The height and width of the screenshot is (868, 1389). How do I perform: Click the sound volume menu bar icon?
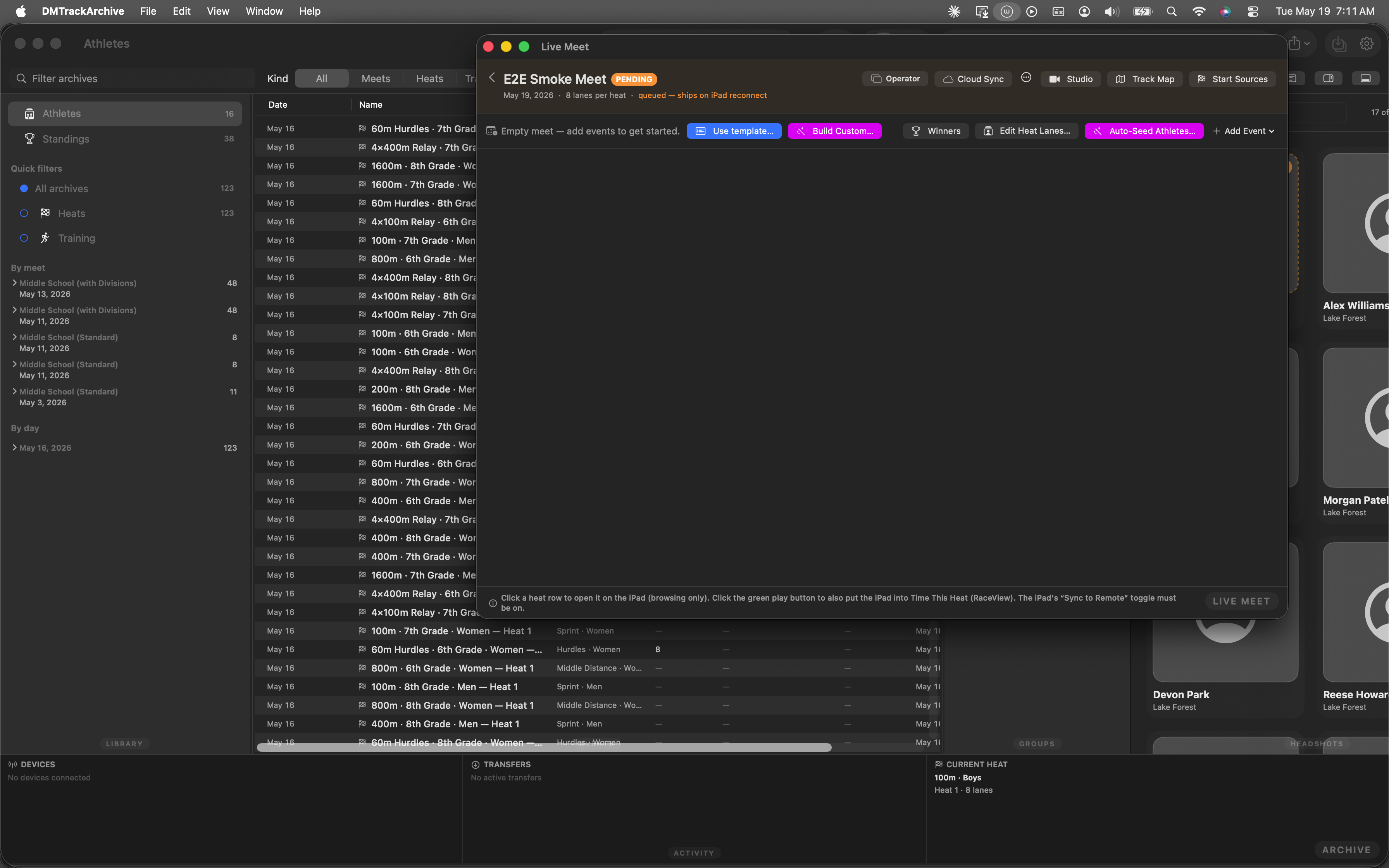click(1112, 12)
